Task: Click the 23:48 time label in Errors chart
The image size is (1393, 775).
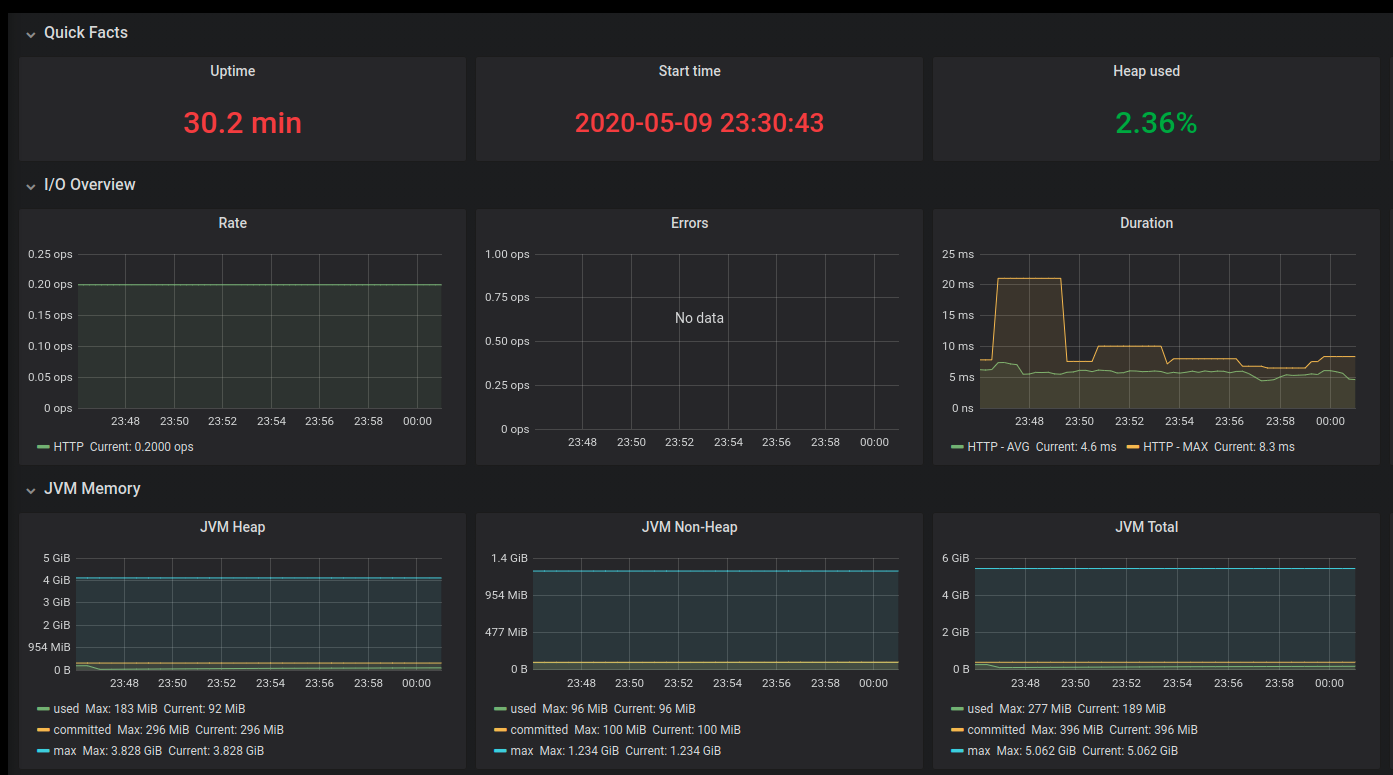Action: [582, 442]
